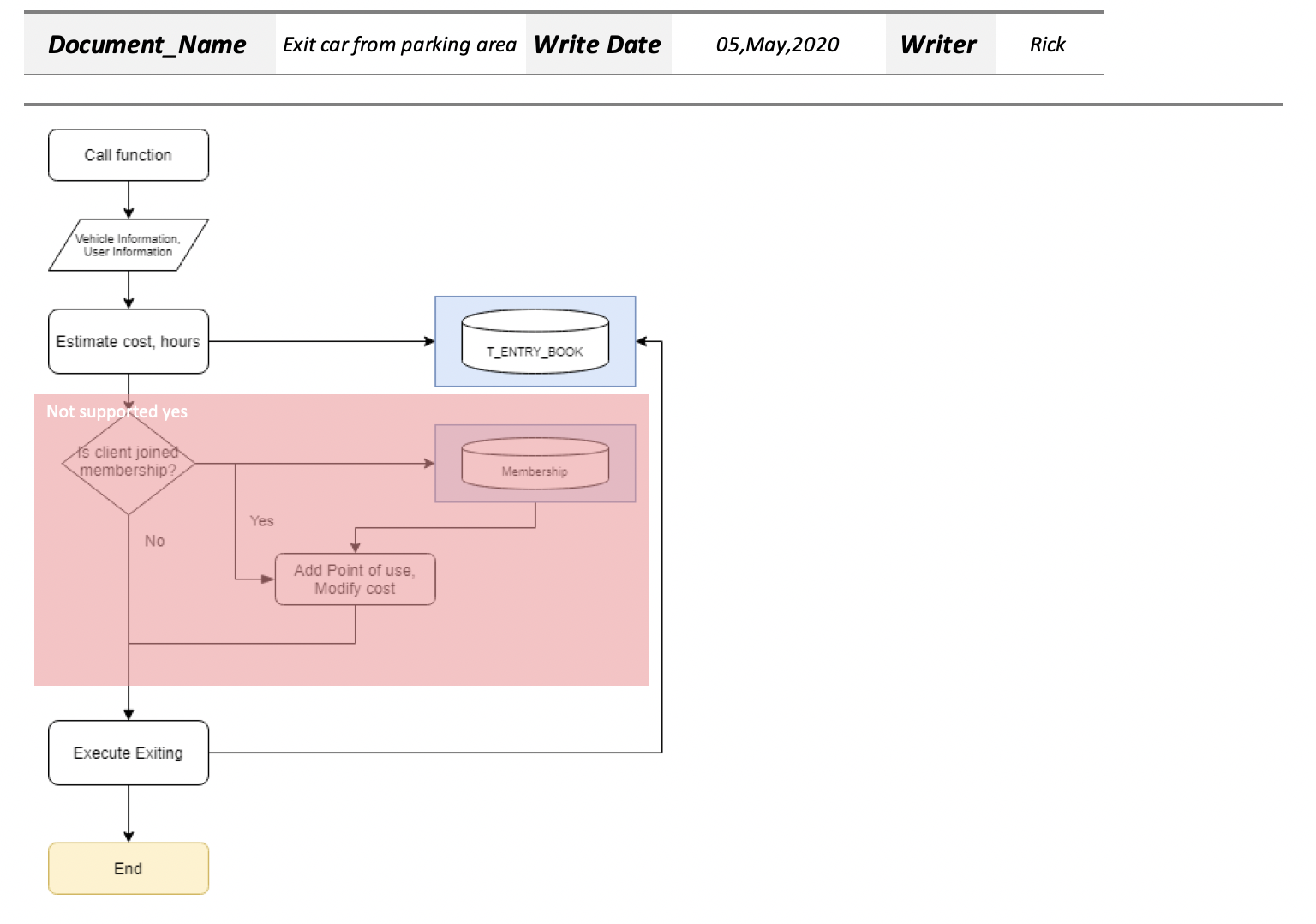Select the Vehicle Information input parallelogram

pos(128,246)
